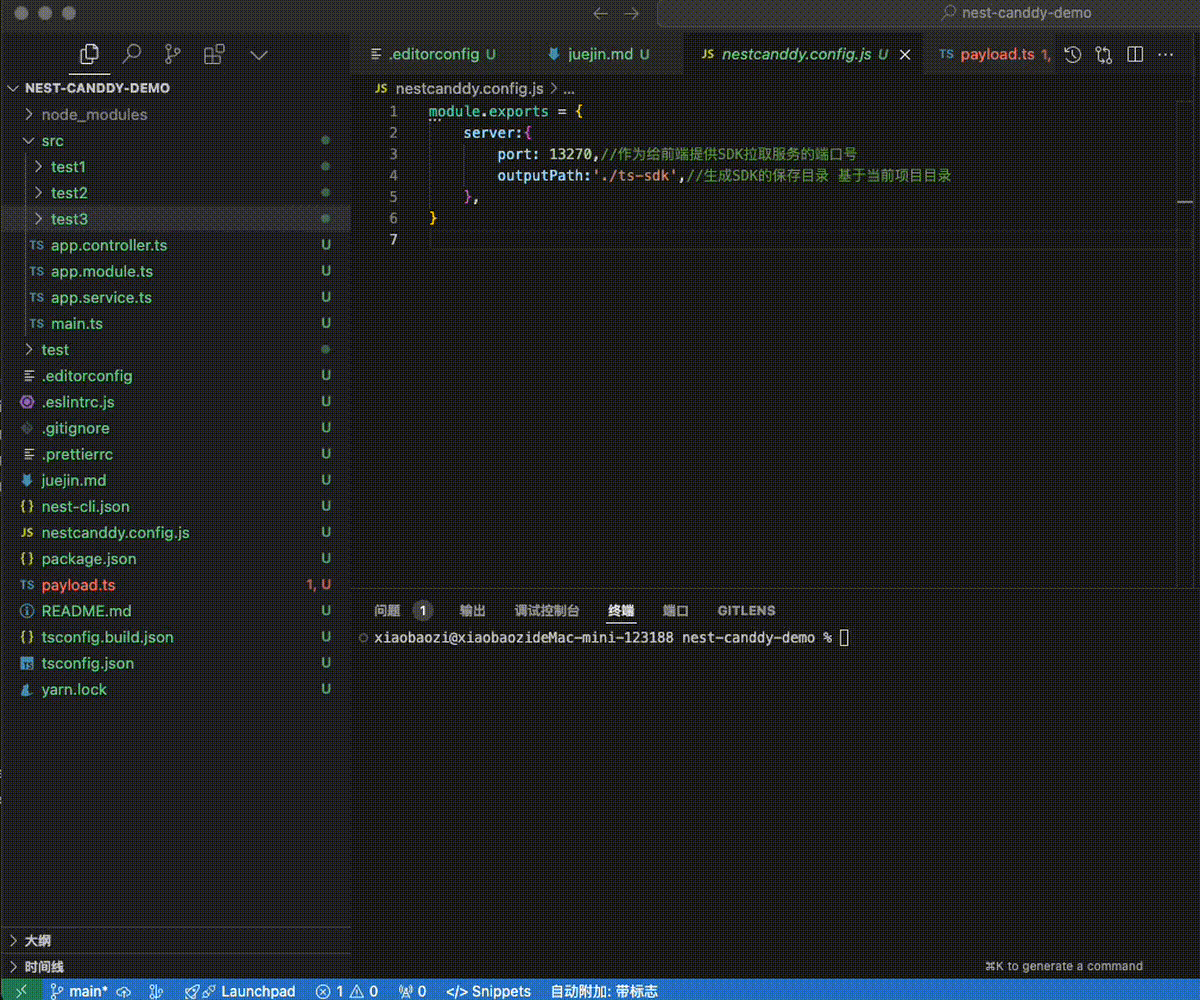Screen dimensions: 1200x1000
Task: Open the Search view icon
Action: point(131,55)
